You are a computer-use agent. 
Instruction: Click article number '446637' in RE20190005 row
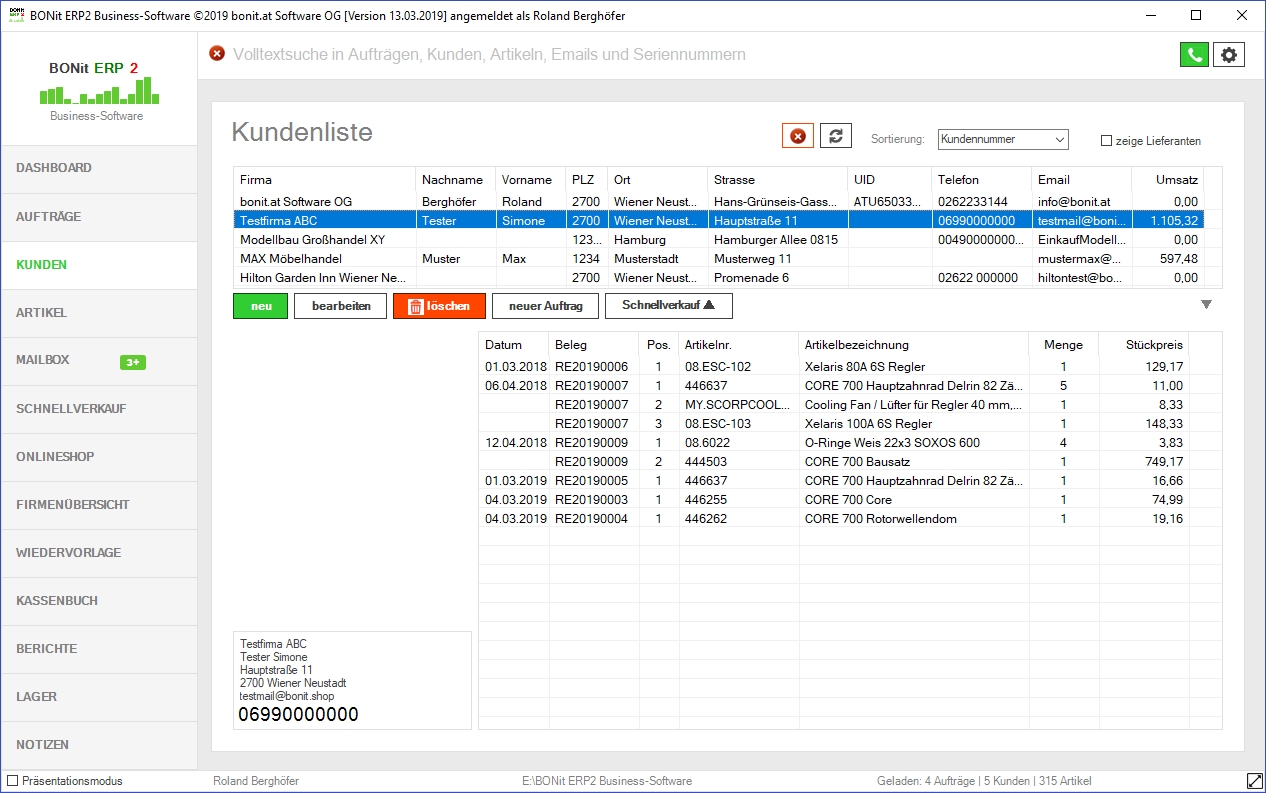[706, 481]
